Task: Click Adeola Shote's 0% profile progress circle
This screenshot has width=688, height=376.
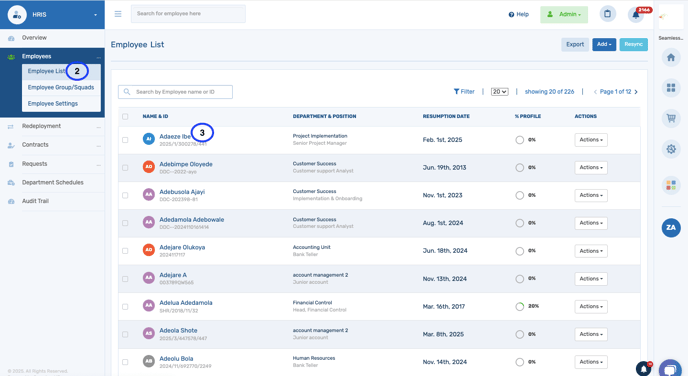Action: click(x=520, y=334)
